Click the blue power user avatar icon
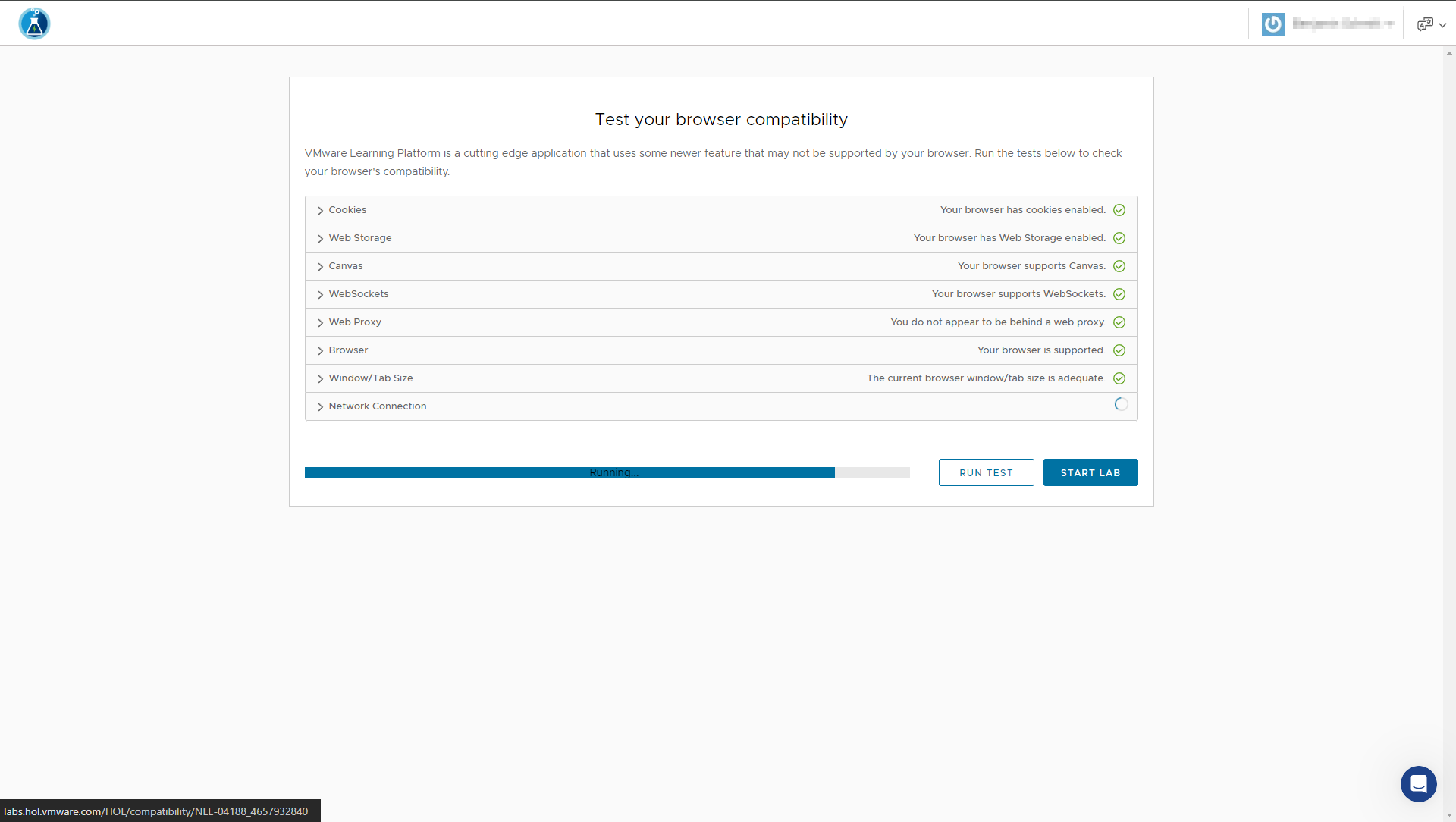The image size is (1456, 822). click(x=1272, y=24)
